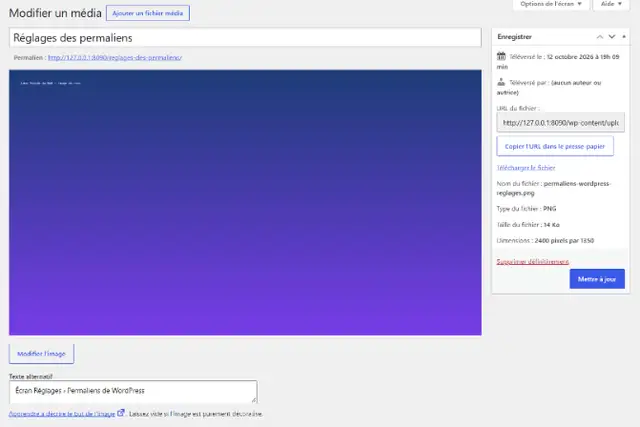Screen dimensions: 640x427
Task: Click the calendar icon beside upload date
Action: click(x=501, y=56)
